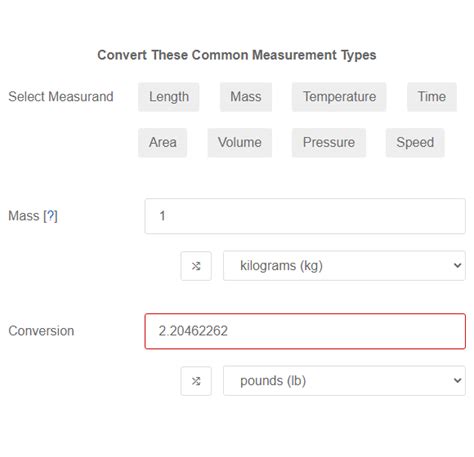Select Pressure measurement type
Screen dimensions: 474x457
[x=329, y=143]
